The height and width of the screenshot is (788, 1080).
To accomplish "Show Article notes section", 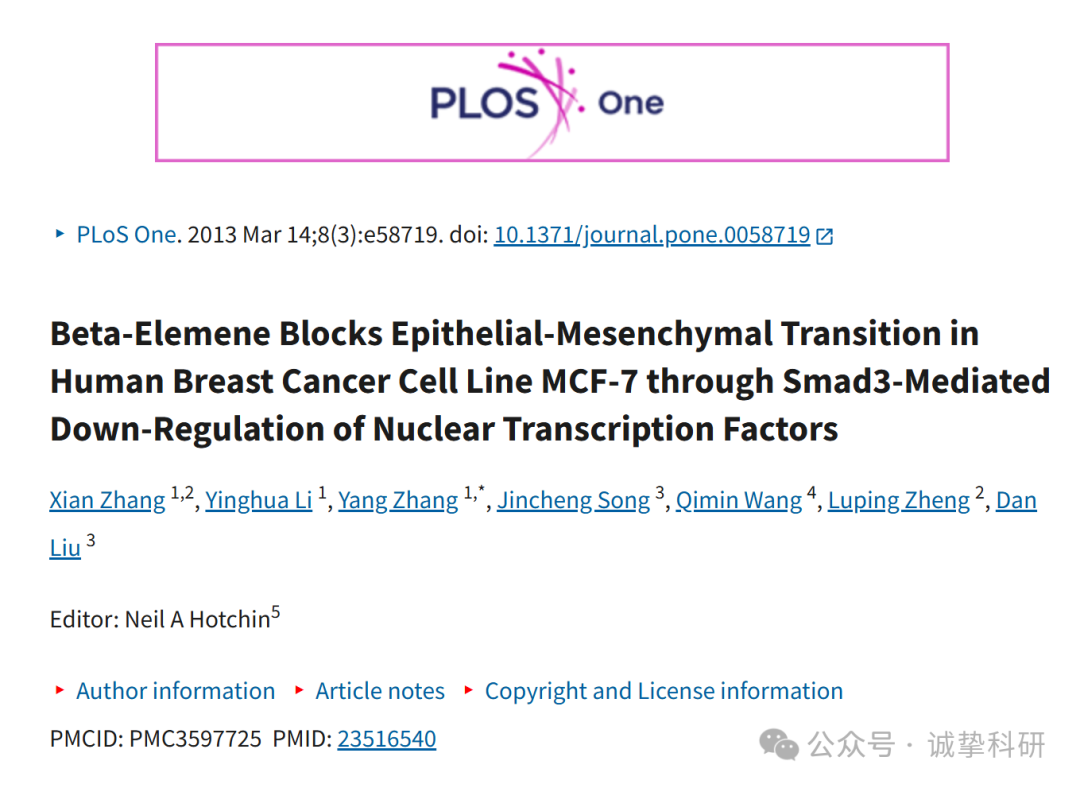I will coord(380,691).
